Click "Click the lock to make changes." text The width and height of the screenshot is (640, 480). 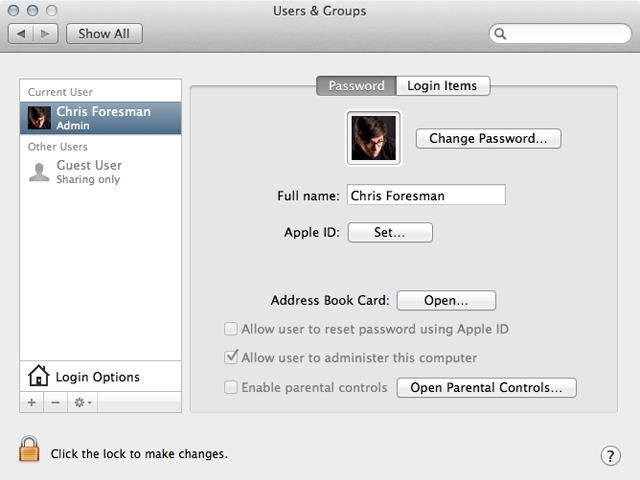(x=139, y=454)
